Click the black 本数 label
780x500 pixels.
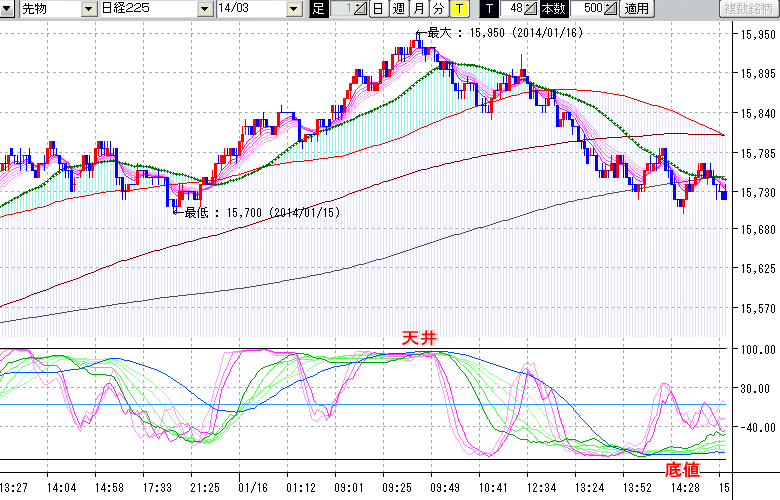point(553,9)
